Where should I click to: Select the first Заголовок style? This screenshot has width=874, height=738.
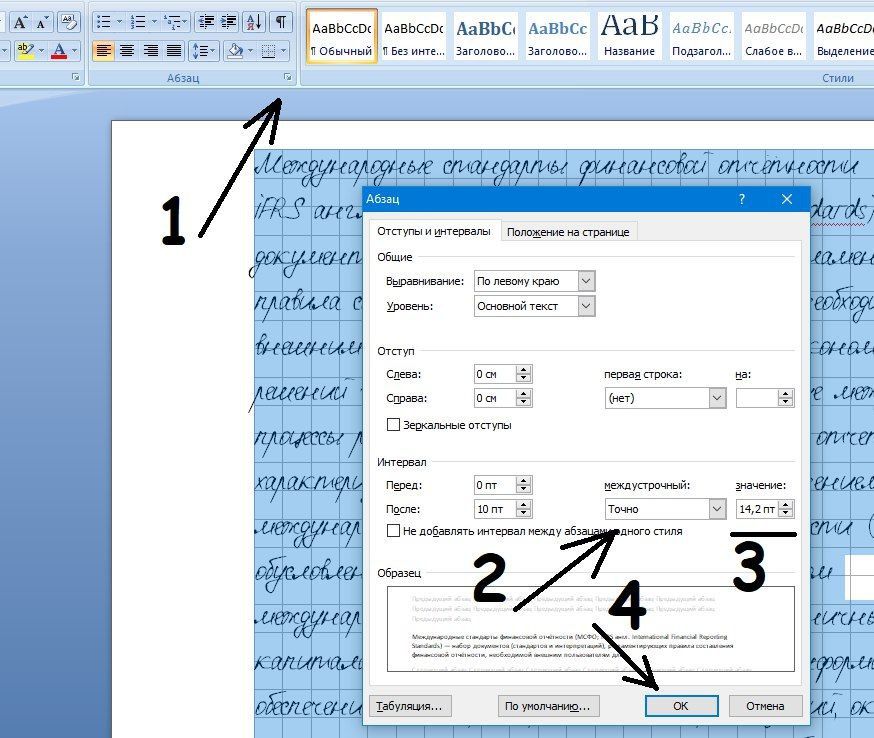click(485, 36)
